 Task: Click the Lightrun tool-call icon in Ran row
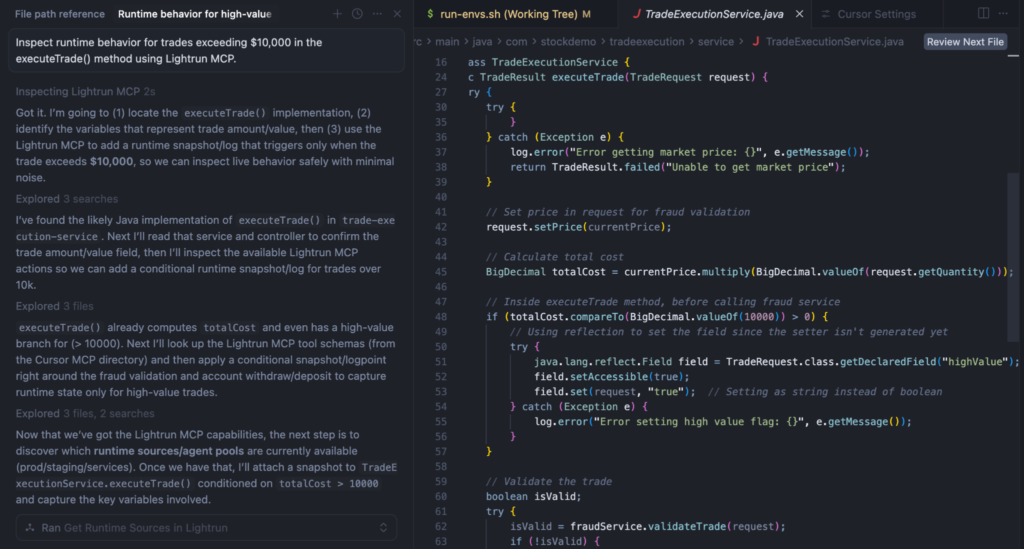29,527
